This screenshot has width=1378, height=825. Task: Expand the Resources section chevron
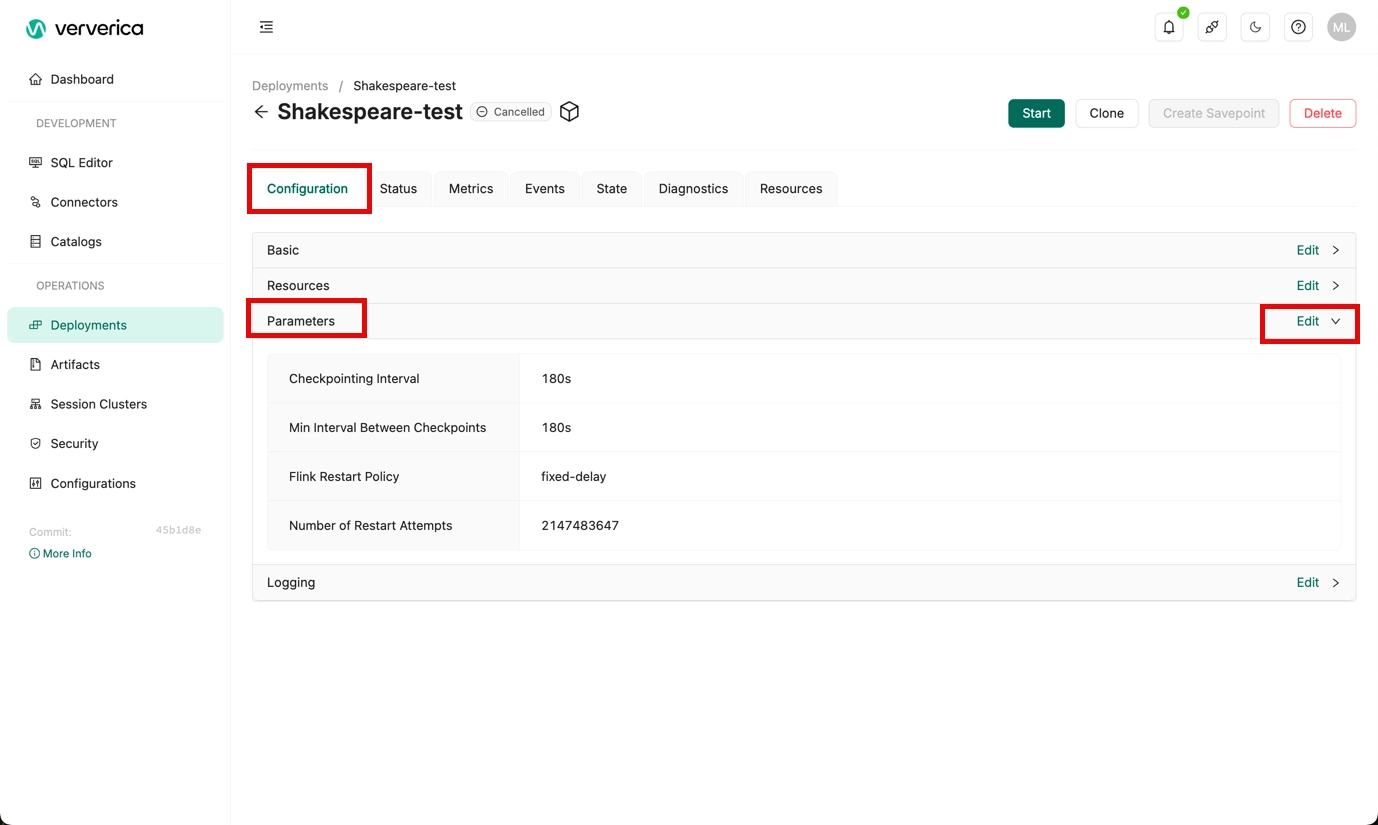coord(1336,286)
